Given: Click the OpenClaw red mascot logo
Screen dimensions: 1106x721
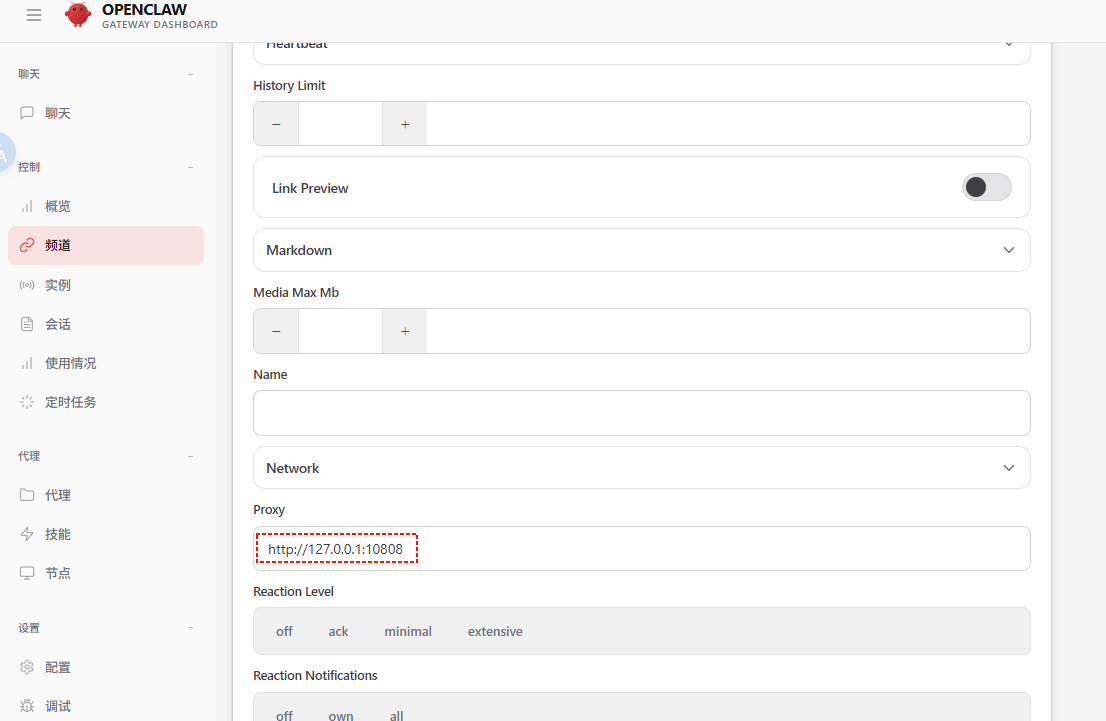Looking at the screenshot, I should (x=77, y=15).
